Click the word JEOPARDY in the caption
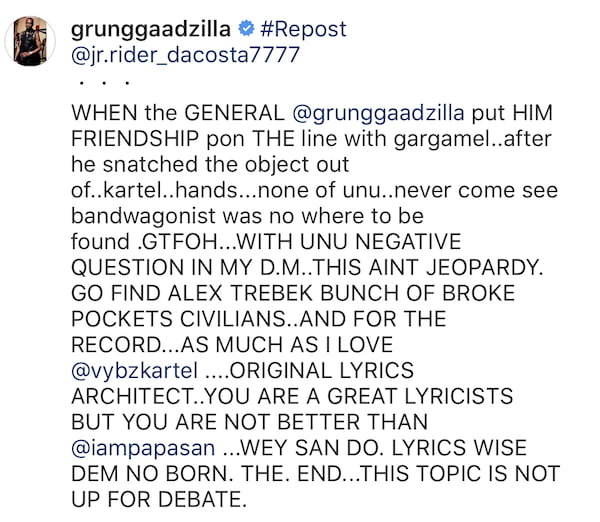This screenshot has width=600, height=522. point(484,267)
